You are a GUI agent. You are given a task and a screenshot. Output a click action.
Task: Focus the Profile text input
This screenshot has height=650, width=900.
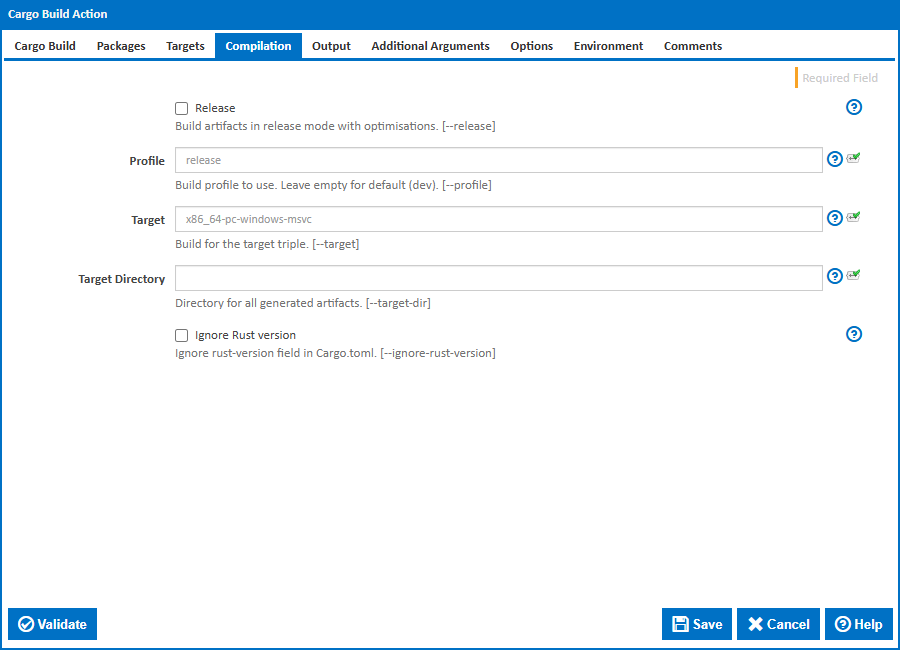click(x=498, y=161)
